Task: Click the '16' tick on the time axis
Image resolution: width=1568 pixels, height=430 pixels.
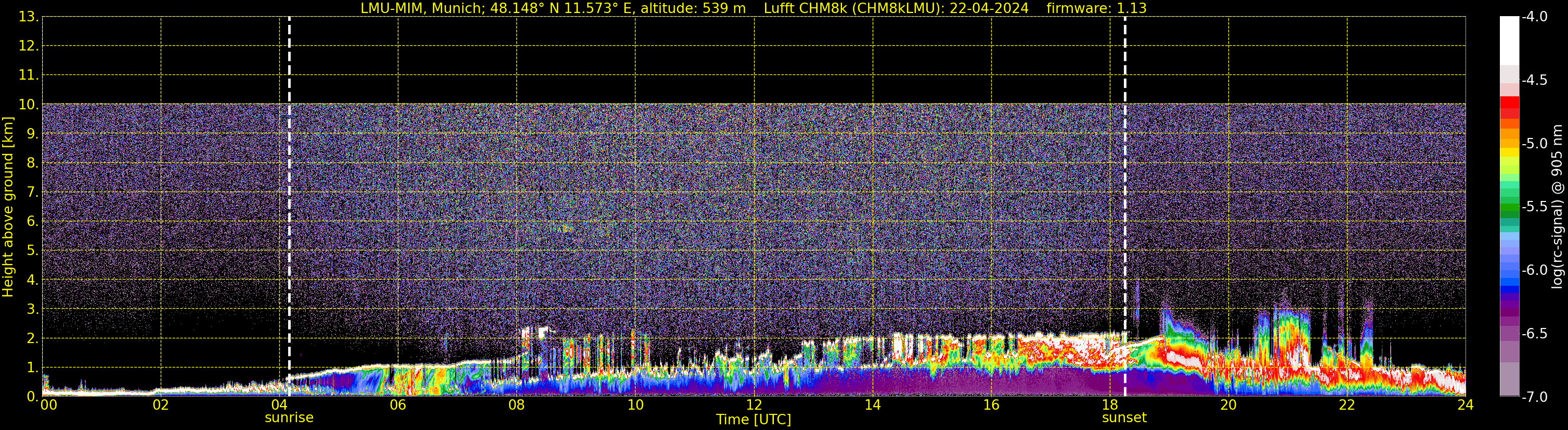Action: pyautogui.click(x=992, y=405)
